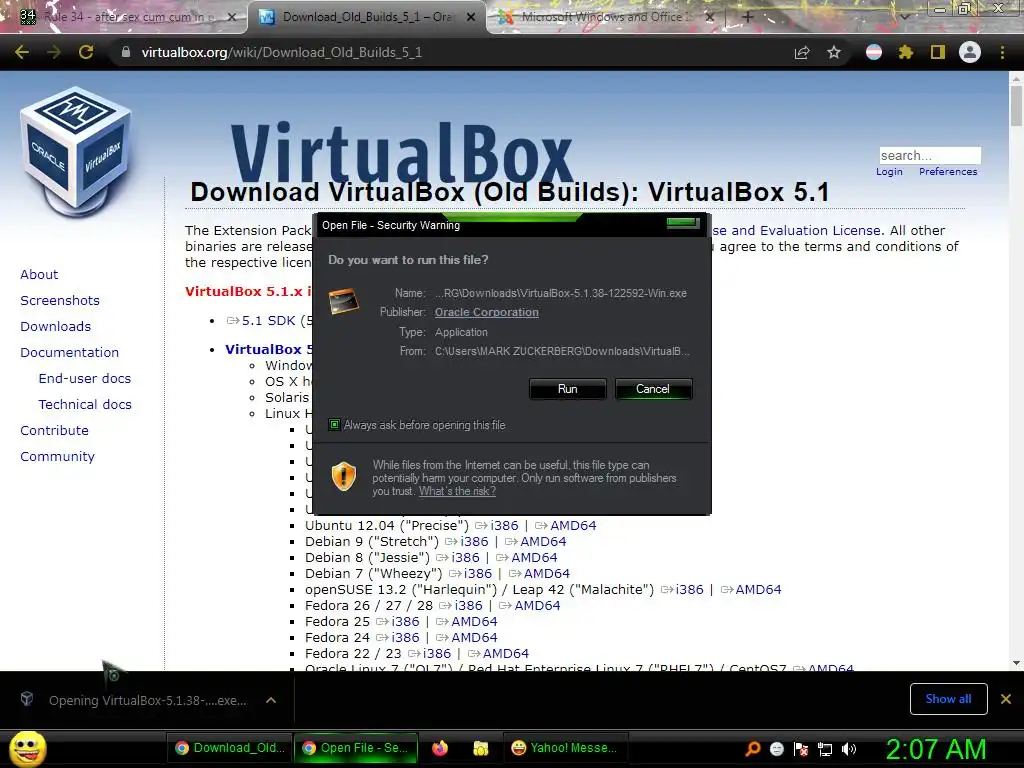Click the 5.1 SDK download link
Image resolution: width=1024 pixels, height=768 pixels.
(x=268, y=321)
